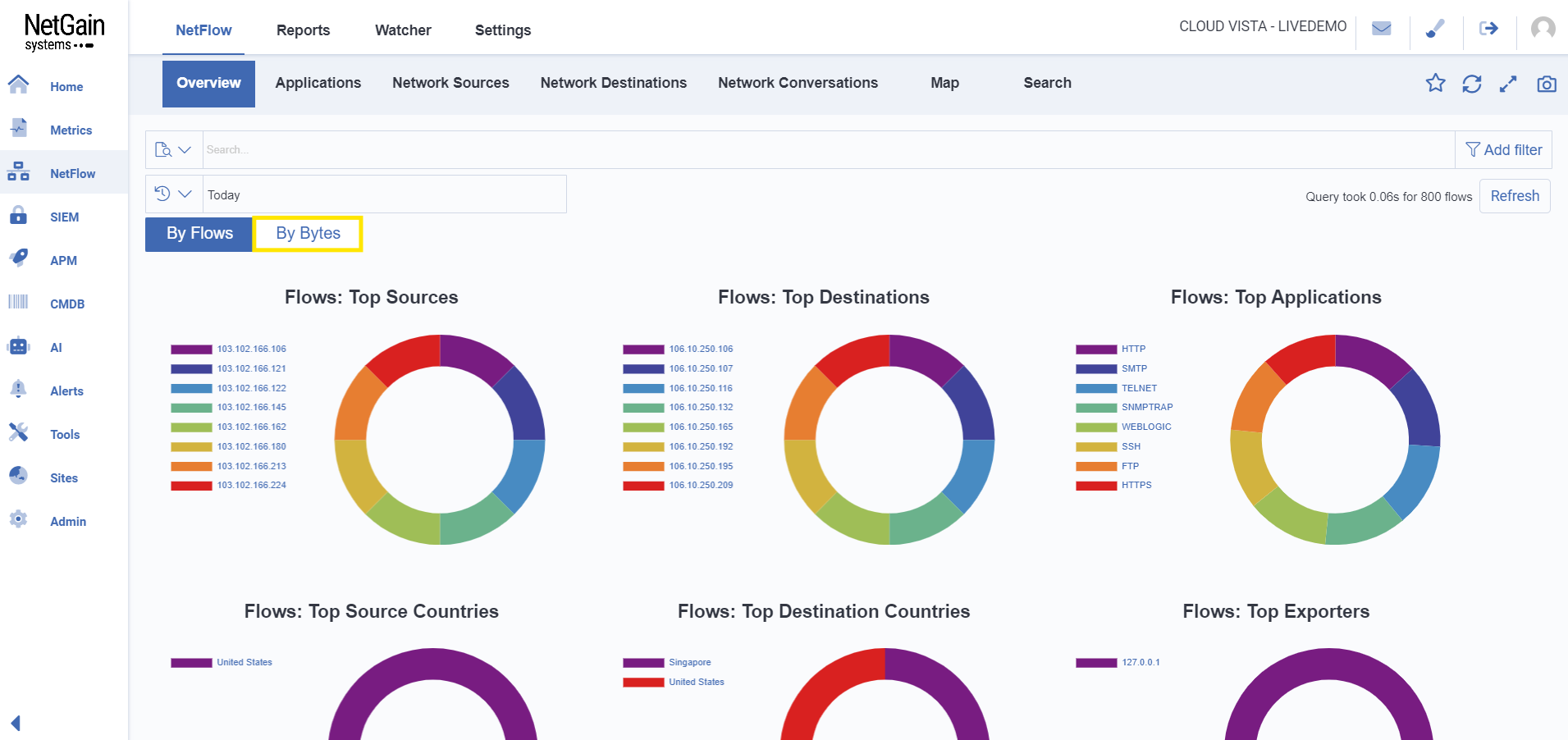Select the Network Conversations tab
This screenshot has height=740, width=1568.
(x=798, y=83)
